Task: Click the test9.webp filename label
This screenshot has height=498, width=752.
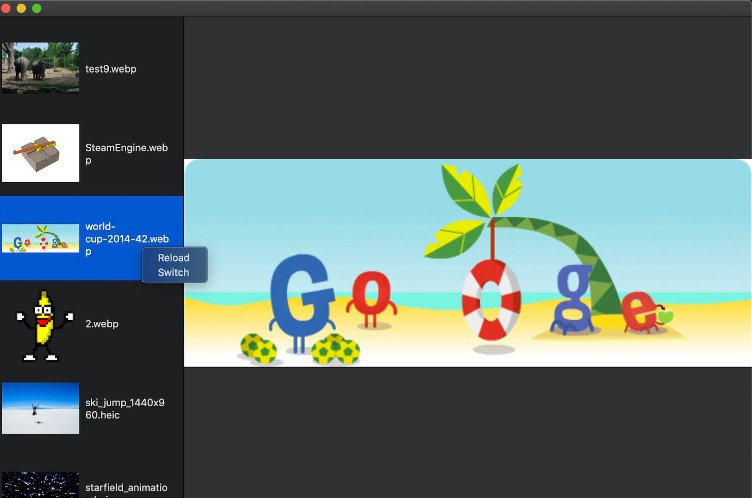Action: click(x=110, y=69)
